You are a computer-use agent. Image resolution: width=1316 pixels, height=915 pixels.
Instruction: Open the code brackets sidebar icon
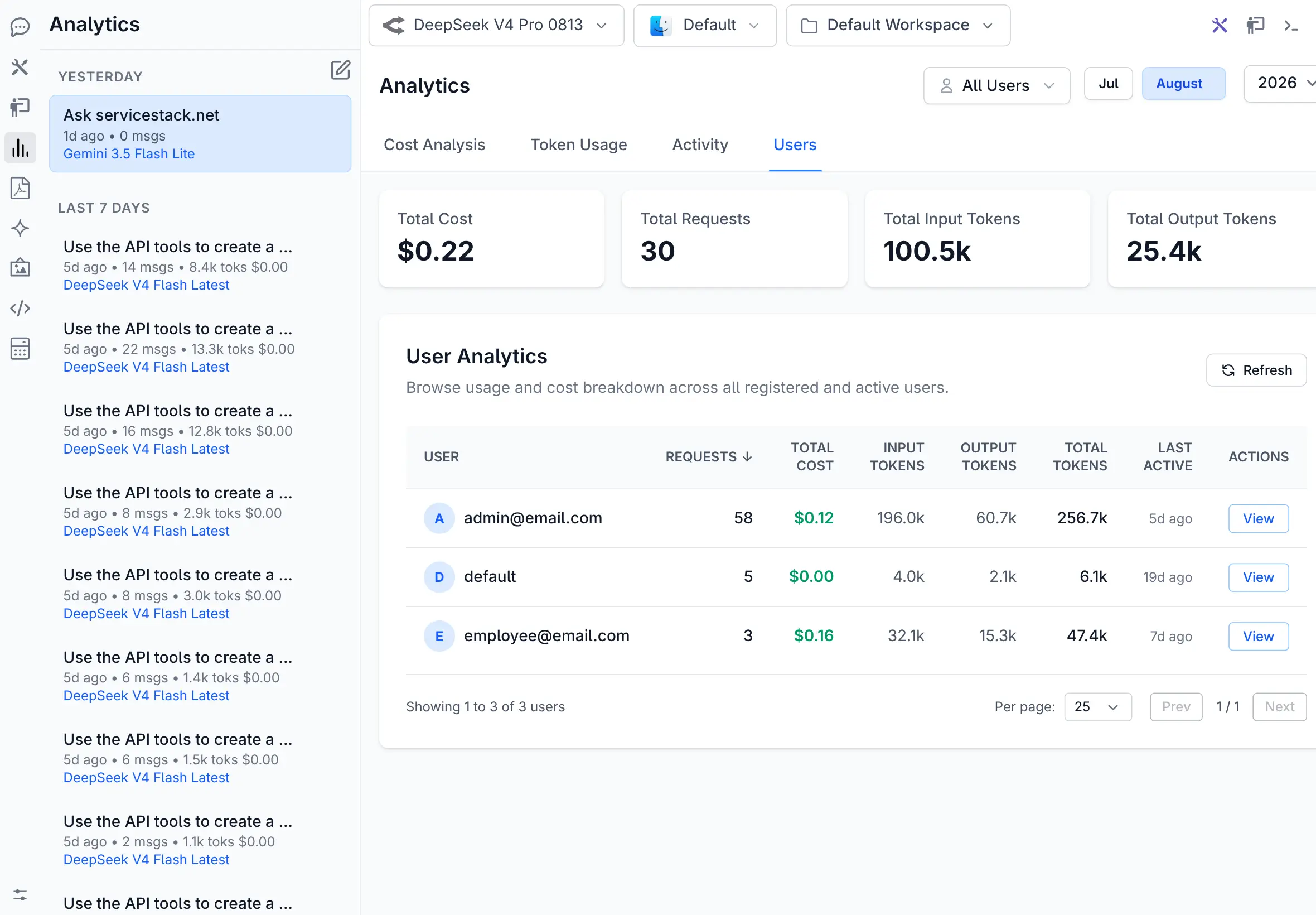[20, 309]
